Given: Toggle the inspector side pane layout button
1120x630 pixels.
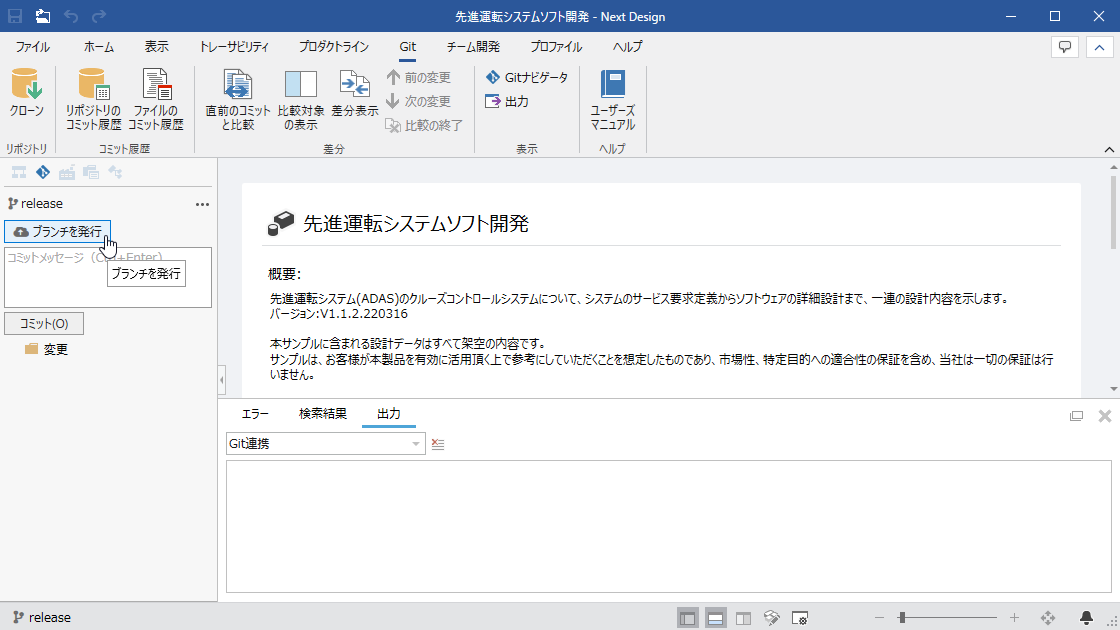Looking at the screenshot, I should pos(744,618).
